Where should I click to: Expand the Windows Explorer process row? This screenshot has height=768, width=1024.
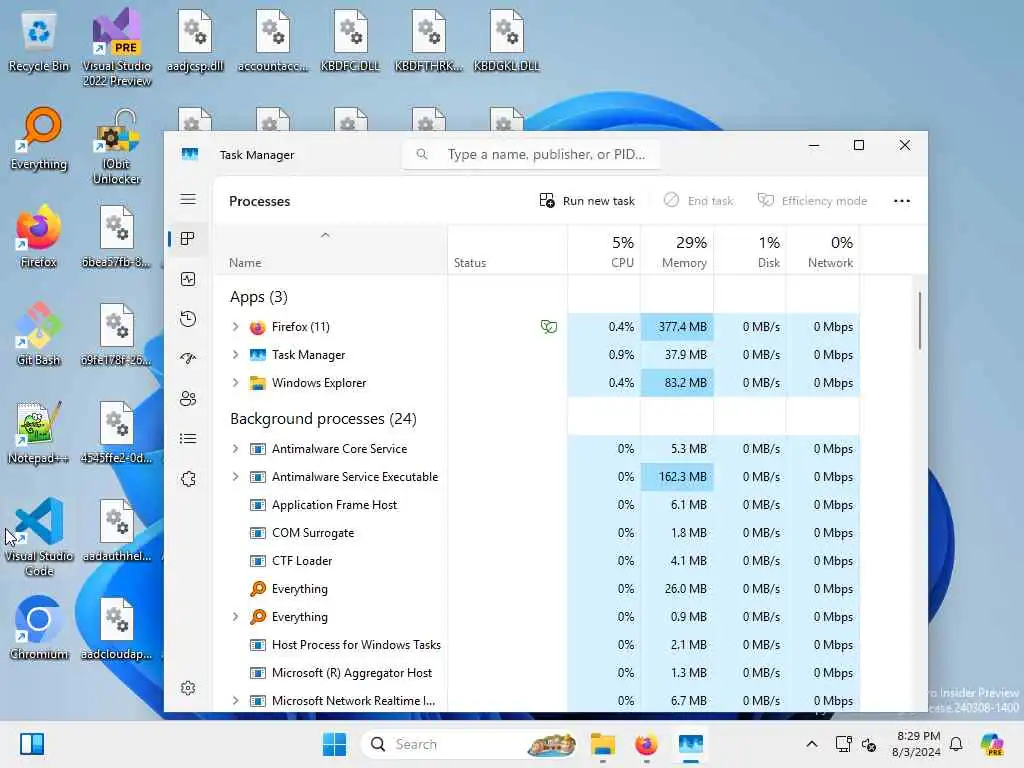point(235,383)
